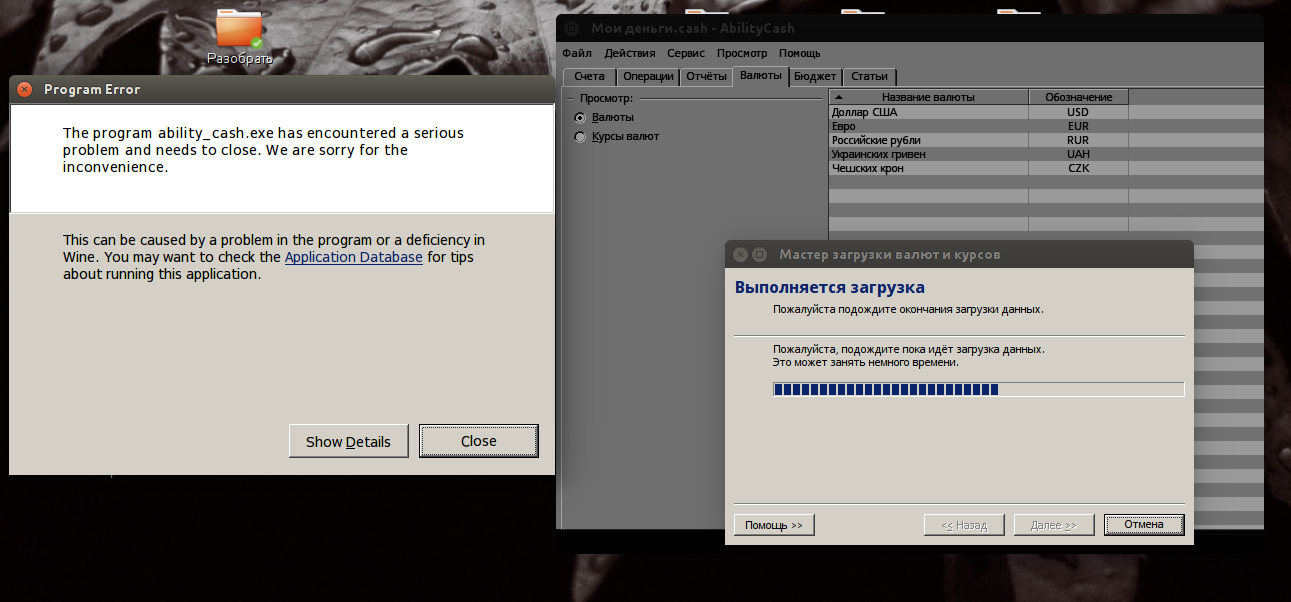1291x602 pixels.
Task: Click the wizard dialog's title bar close icon
Action: tap(740, 254)
